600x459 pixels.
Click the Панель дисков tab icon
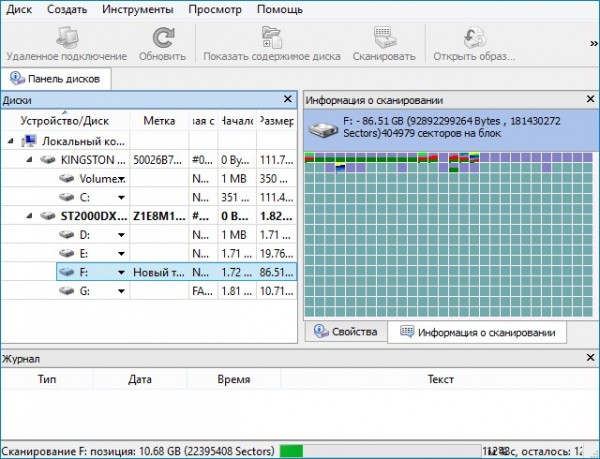click(x=17, y=78)
